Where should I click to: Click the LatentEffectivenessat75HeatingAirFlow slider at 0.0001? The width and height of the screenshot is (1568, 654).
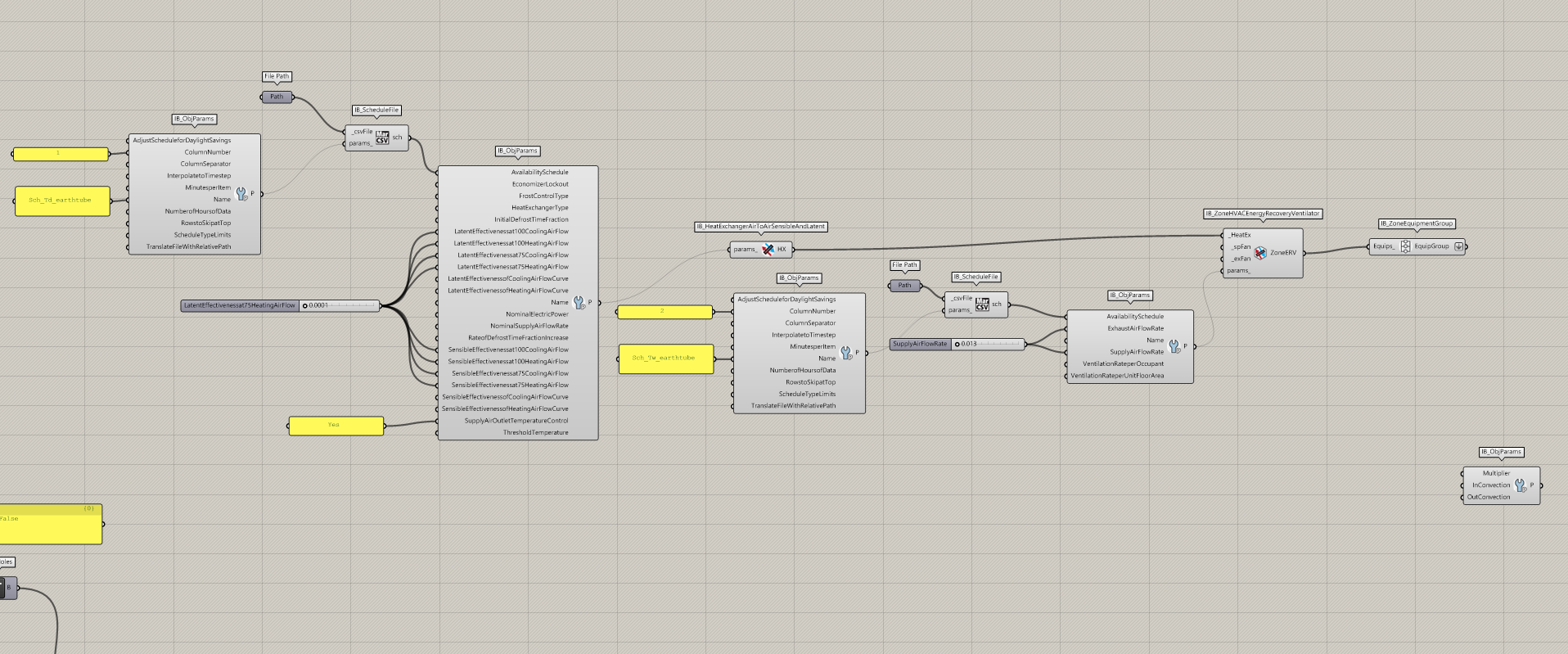281,305
